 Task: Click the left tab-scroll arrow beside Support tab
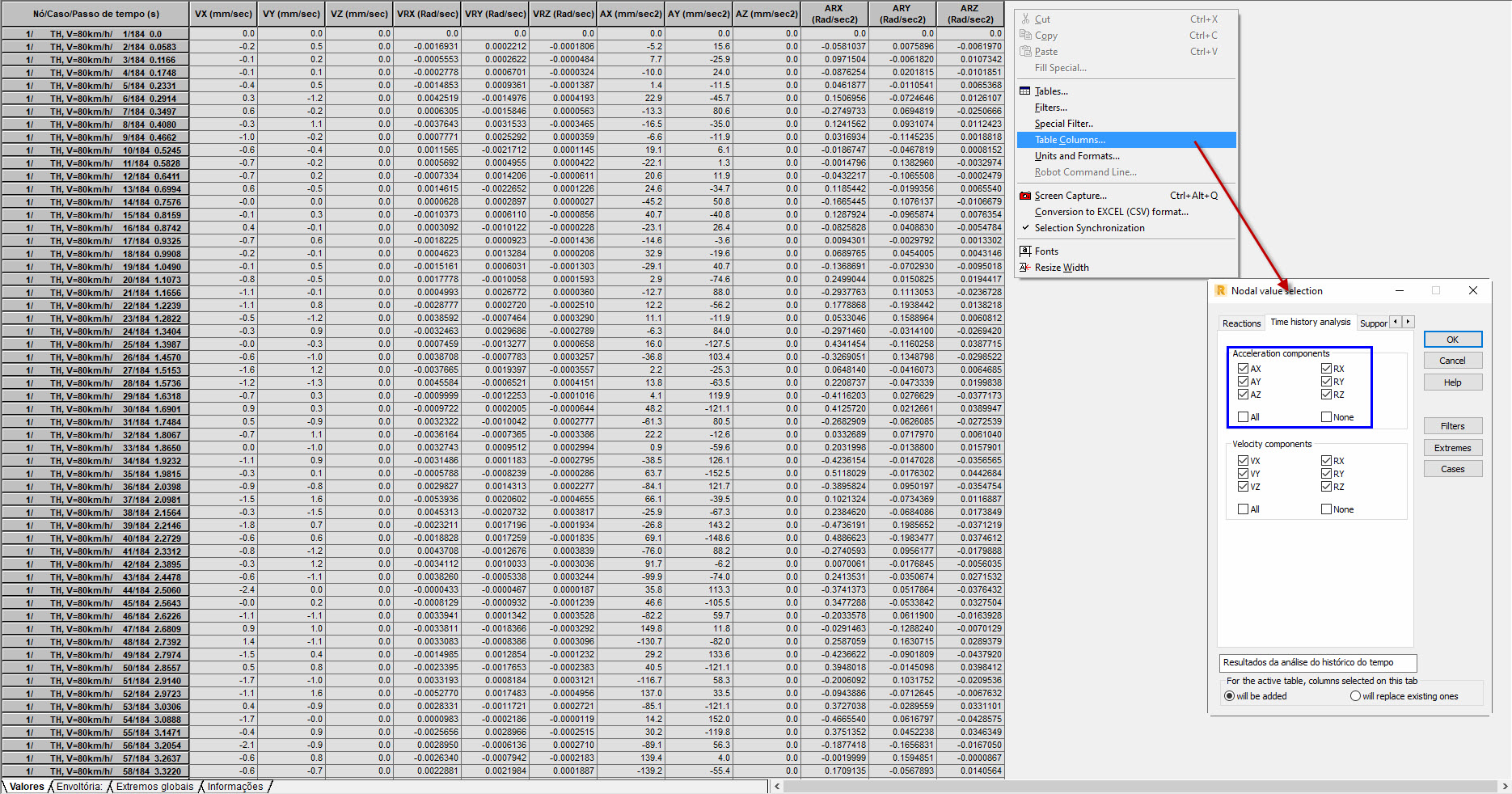tap(1395, 321)
